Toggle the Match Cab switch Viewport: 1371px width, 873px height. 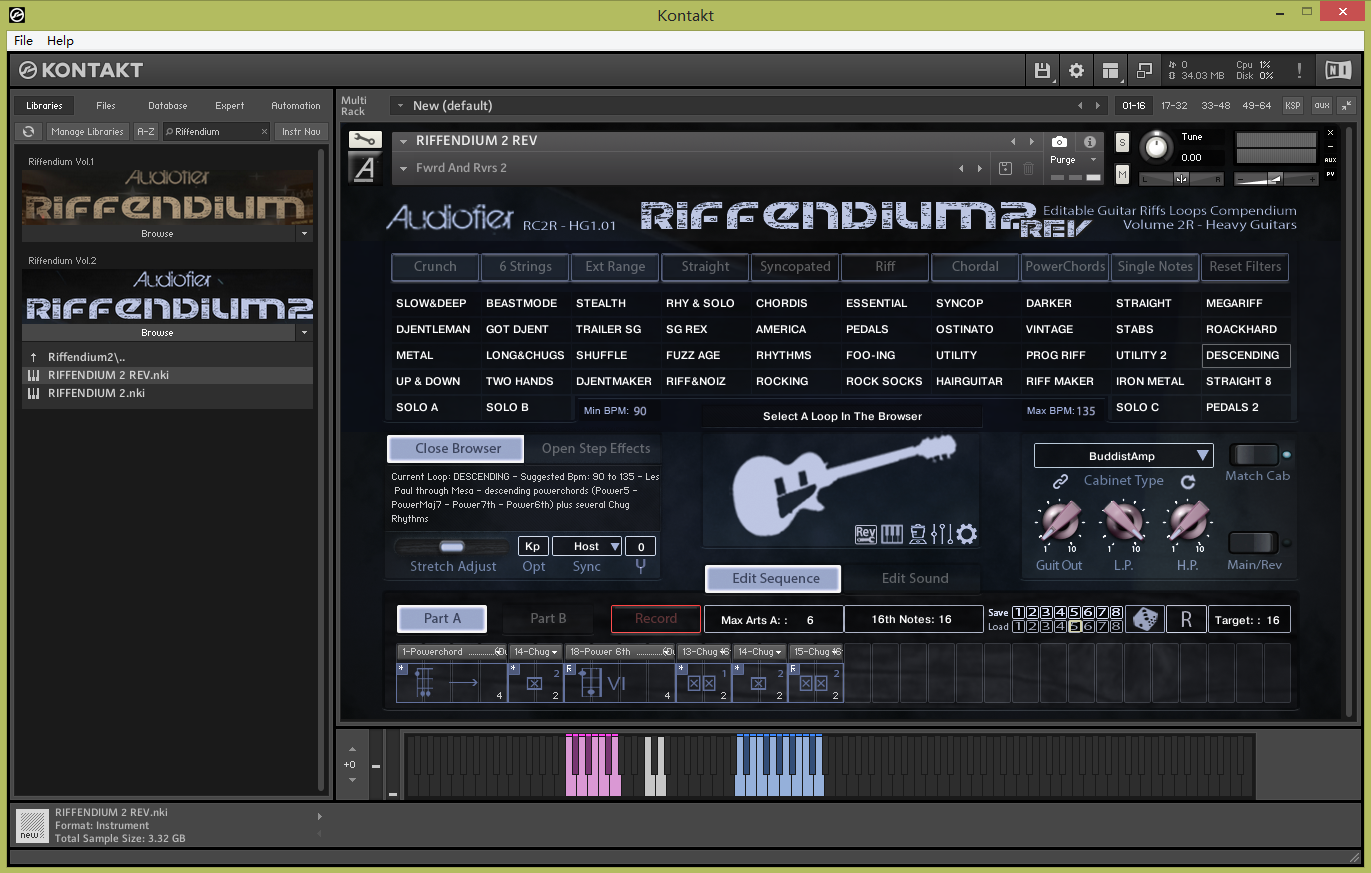(x=1254, y=455)
